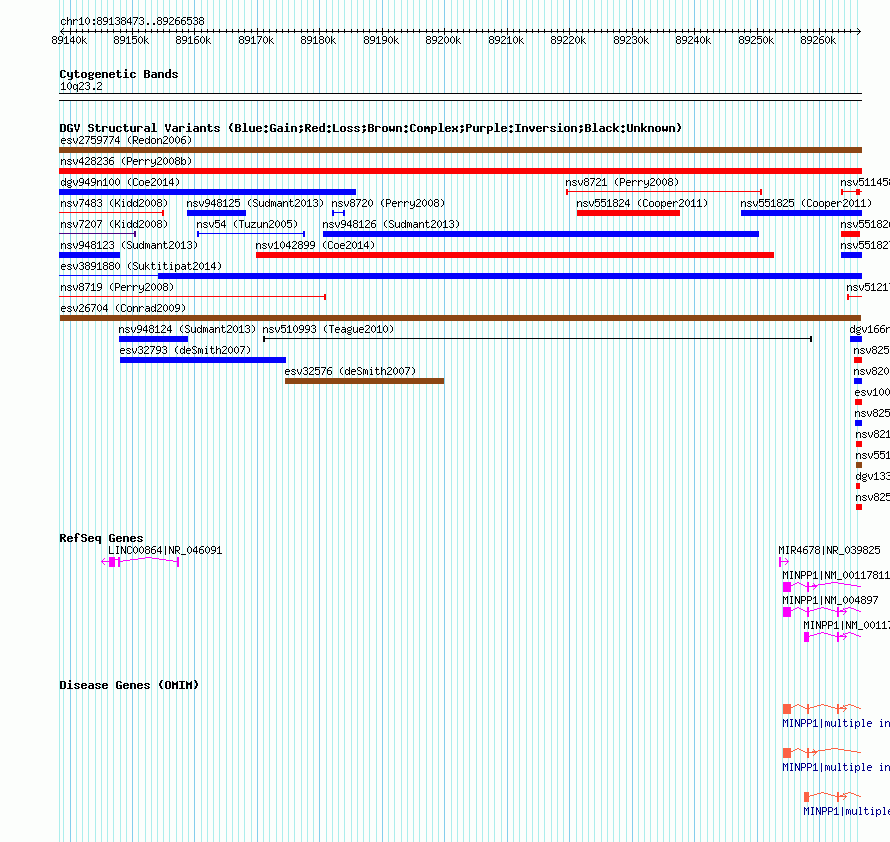Click the nsv948126 (Sudmant2013) blue gain bar
This screenshot has width=890, height=842.
pyautogui.click(x=541, y=234)
